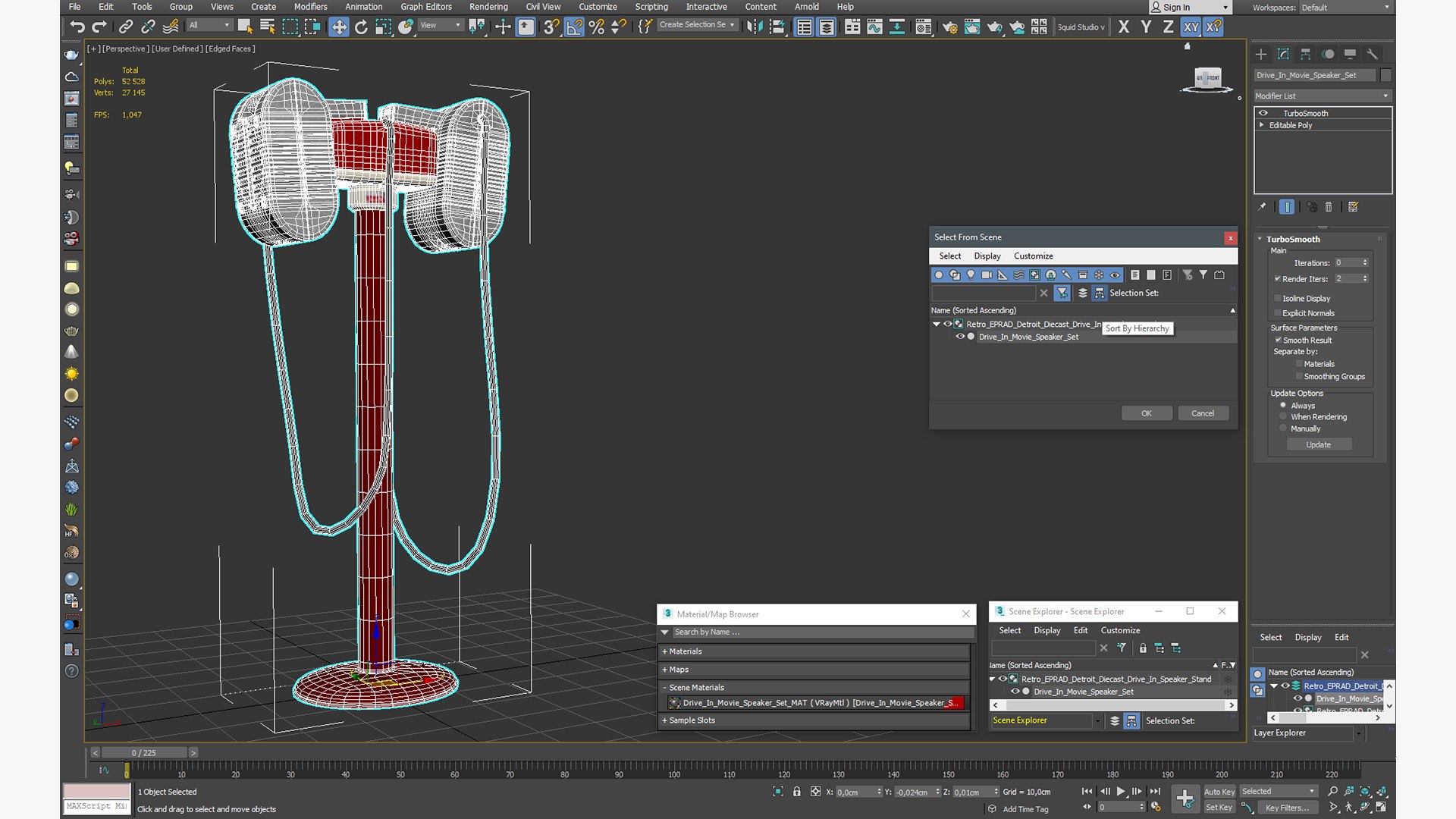The width and height of the screenshot is (1456, 819).
Task: Click the object color swatch beside the name field
Action: tap(1386, 75)
